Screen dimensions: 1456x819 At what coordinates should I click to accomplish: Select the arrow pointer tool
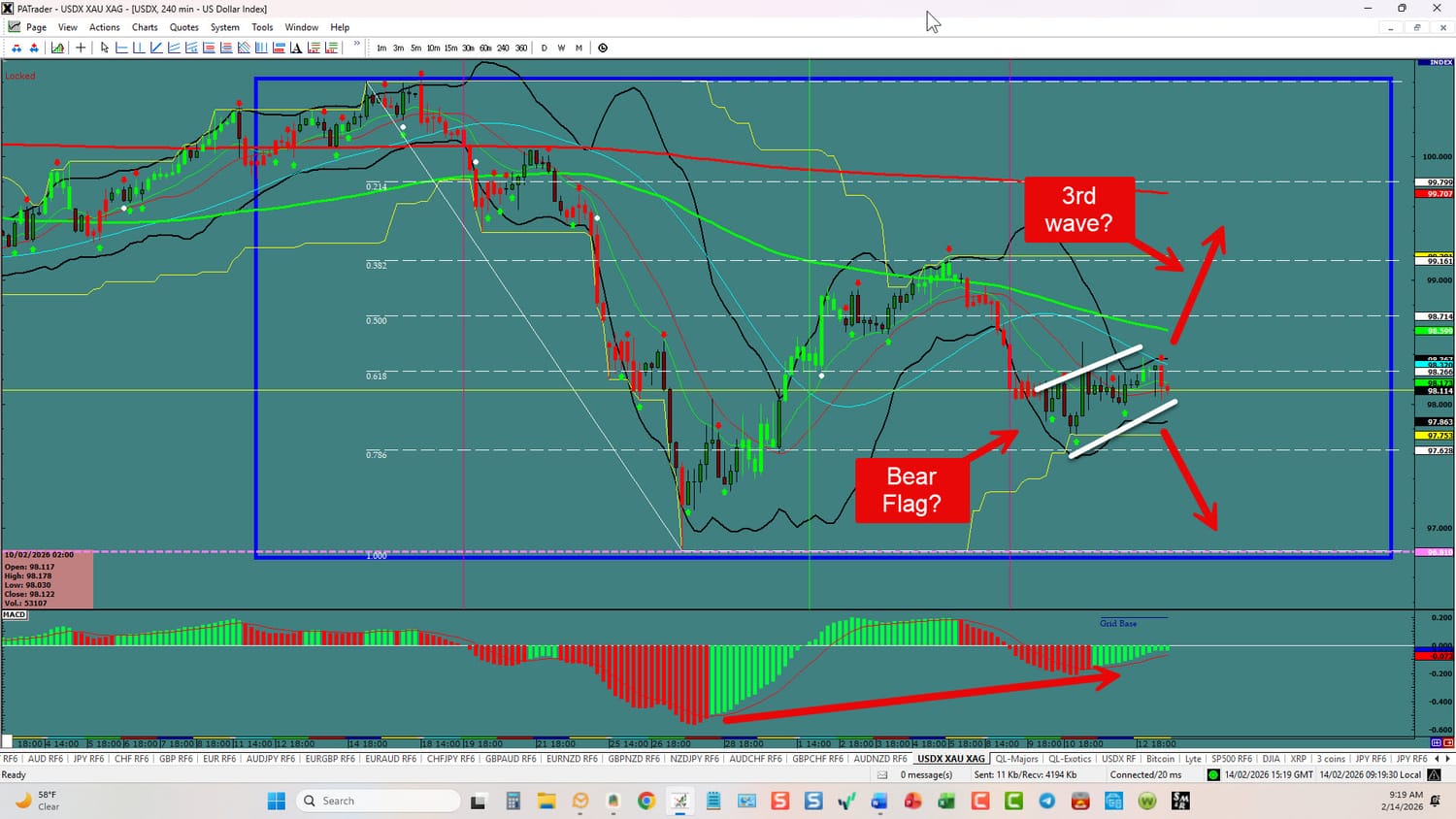click(x=105, y=48)
